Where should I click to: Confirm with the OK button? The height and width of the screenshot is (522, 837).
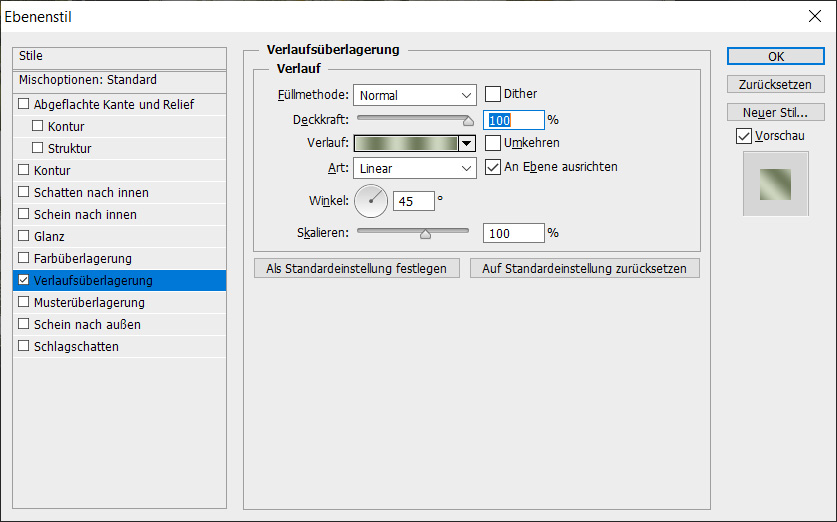776,57
